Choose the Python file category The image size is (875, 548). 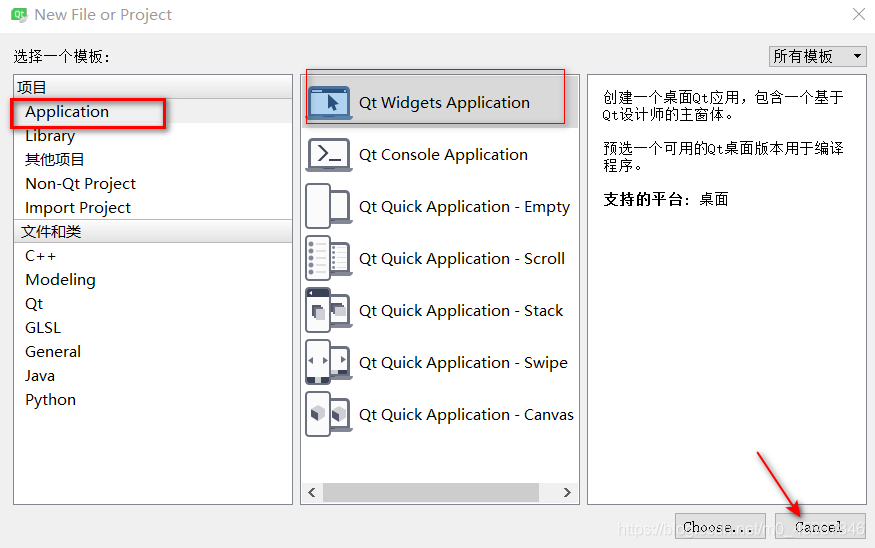[x=51, y=400]
